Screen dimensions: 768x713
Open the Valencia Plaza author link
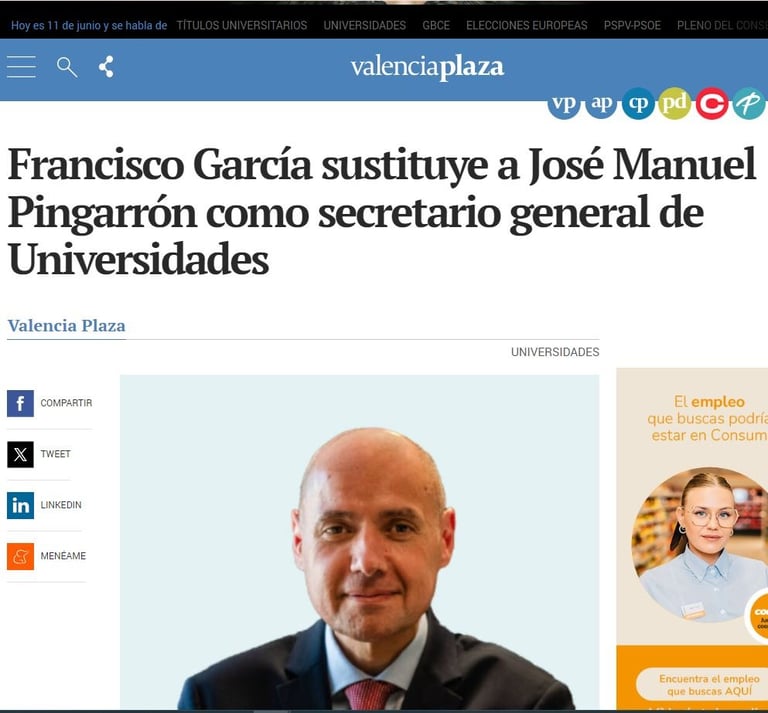(67, 326)
